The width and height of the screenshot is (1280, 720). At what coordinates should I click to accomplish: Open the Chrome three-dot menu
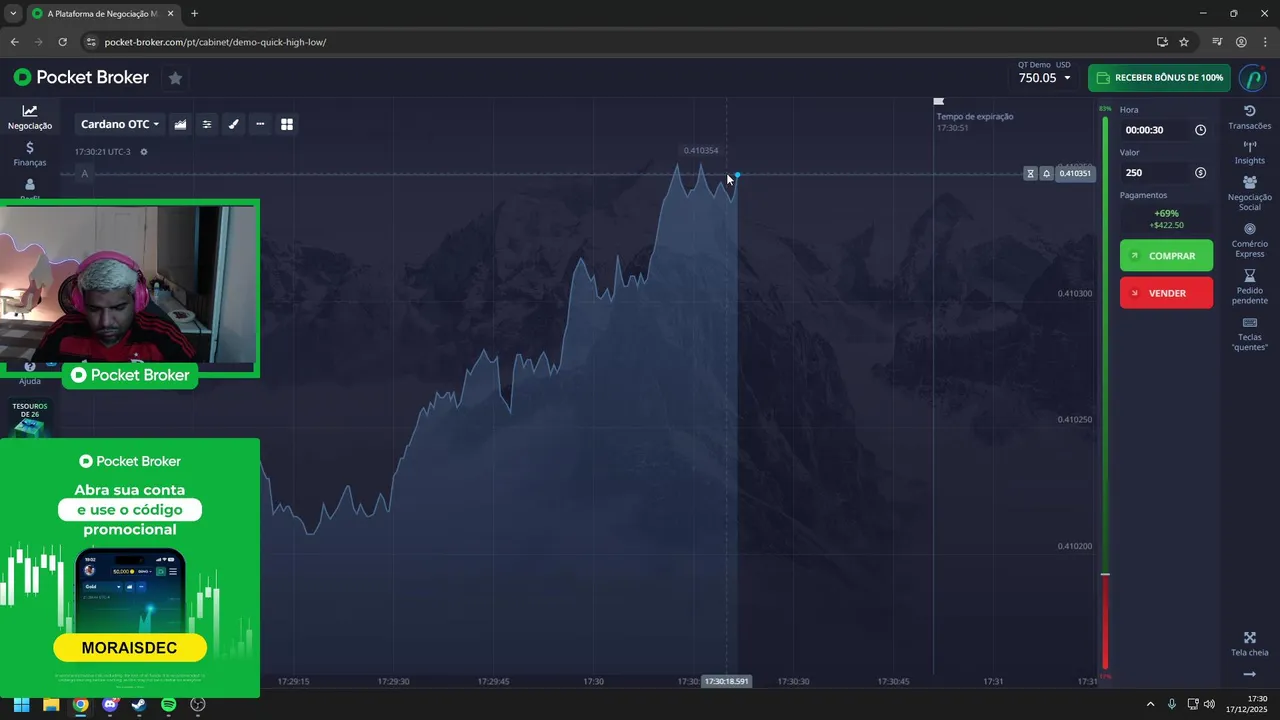click(x=1265, y=42)
